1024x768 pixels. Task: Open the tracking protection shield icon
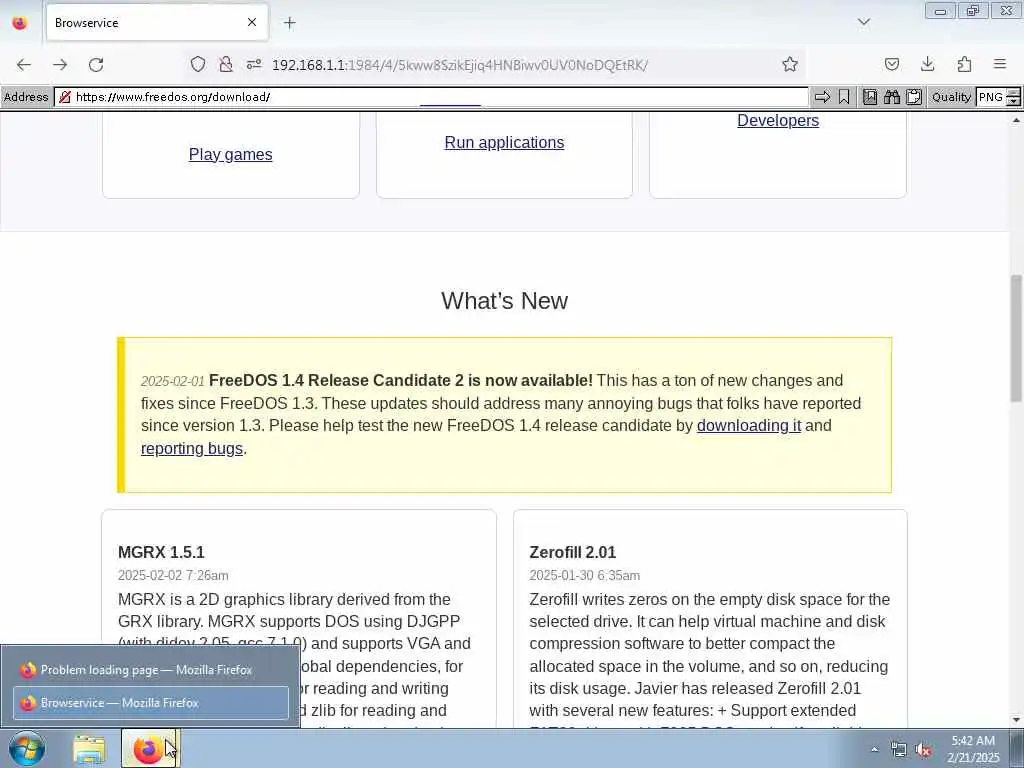pyautogui.click(x=198, y=64)
